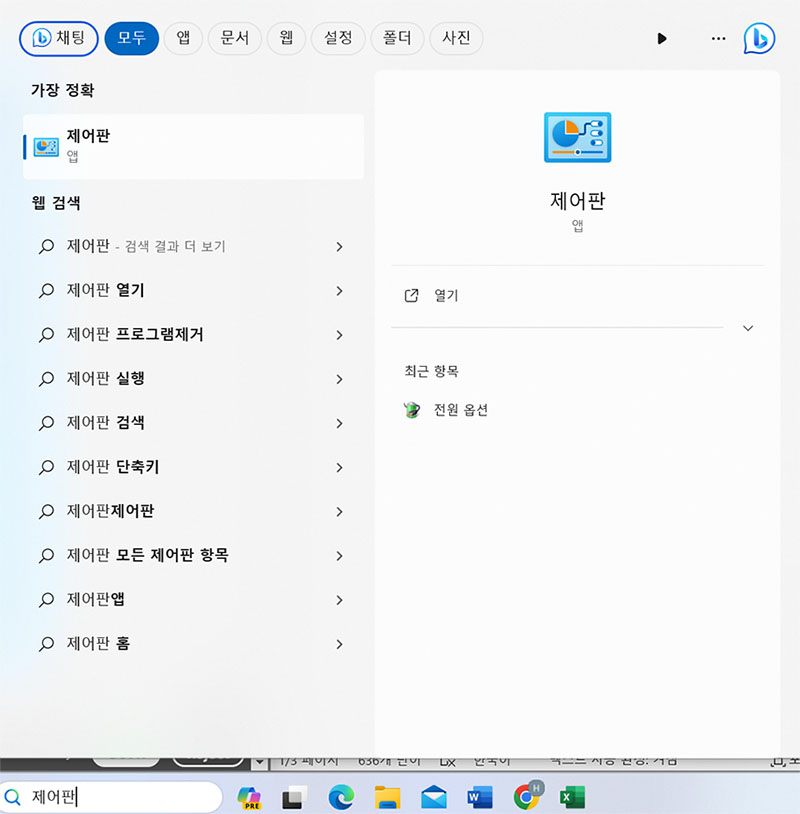Screen dimensions: 800x814
Task: Select web suggestion 제어판 열기
Action: pos(193,291)
